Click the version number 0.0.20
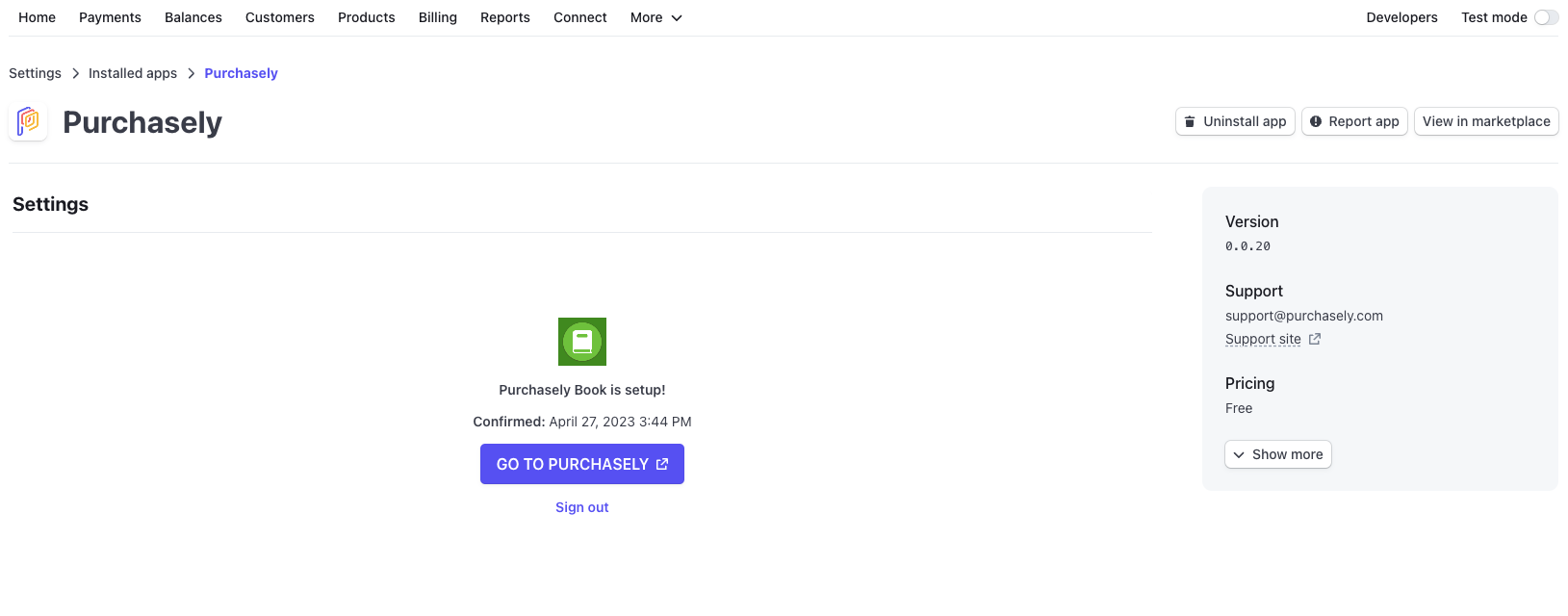 [1247, 246]
